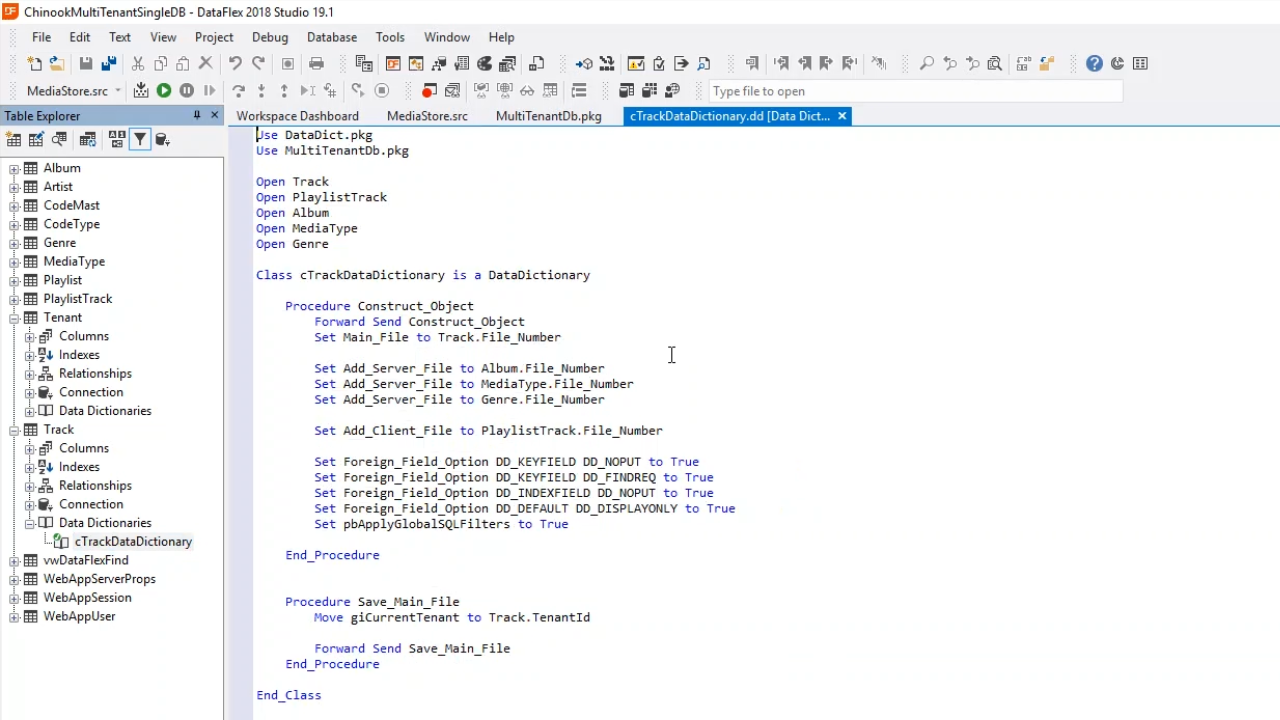Click the red breakpoint toggle icon

pos(429,91)
